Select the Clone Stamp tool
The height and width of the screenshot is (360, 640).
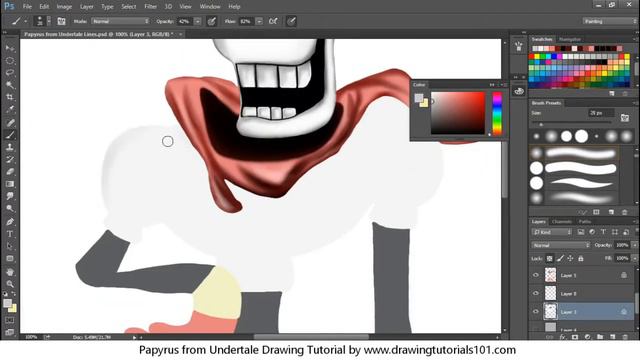click(x=10, y=147)
